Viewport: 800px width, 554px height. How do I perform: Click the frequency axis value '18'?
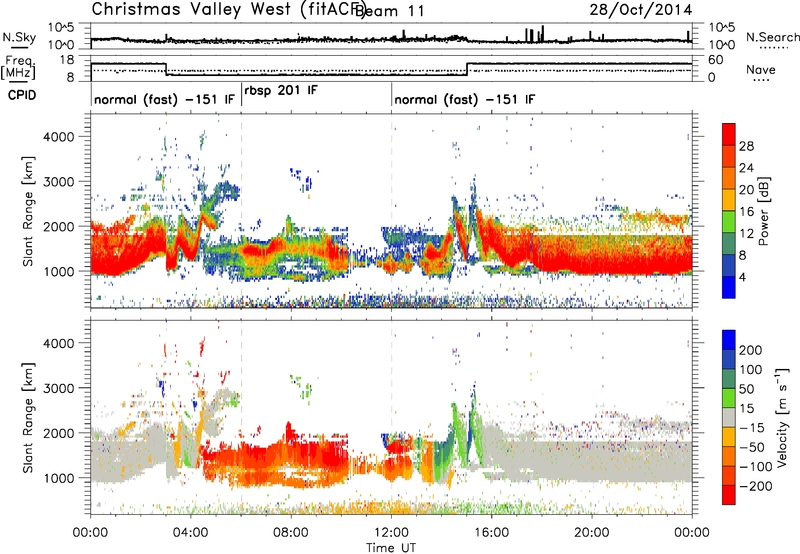coord(67,60)
